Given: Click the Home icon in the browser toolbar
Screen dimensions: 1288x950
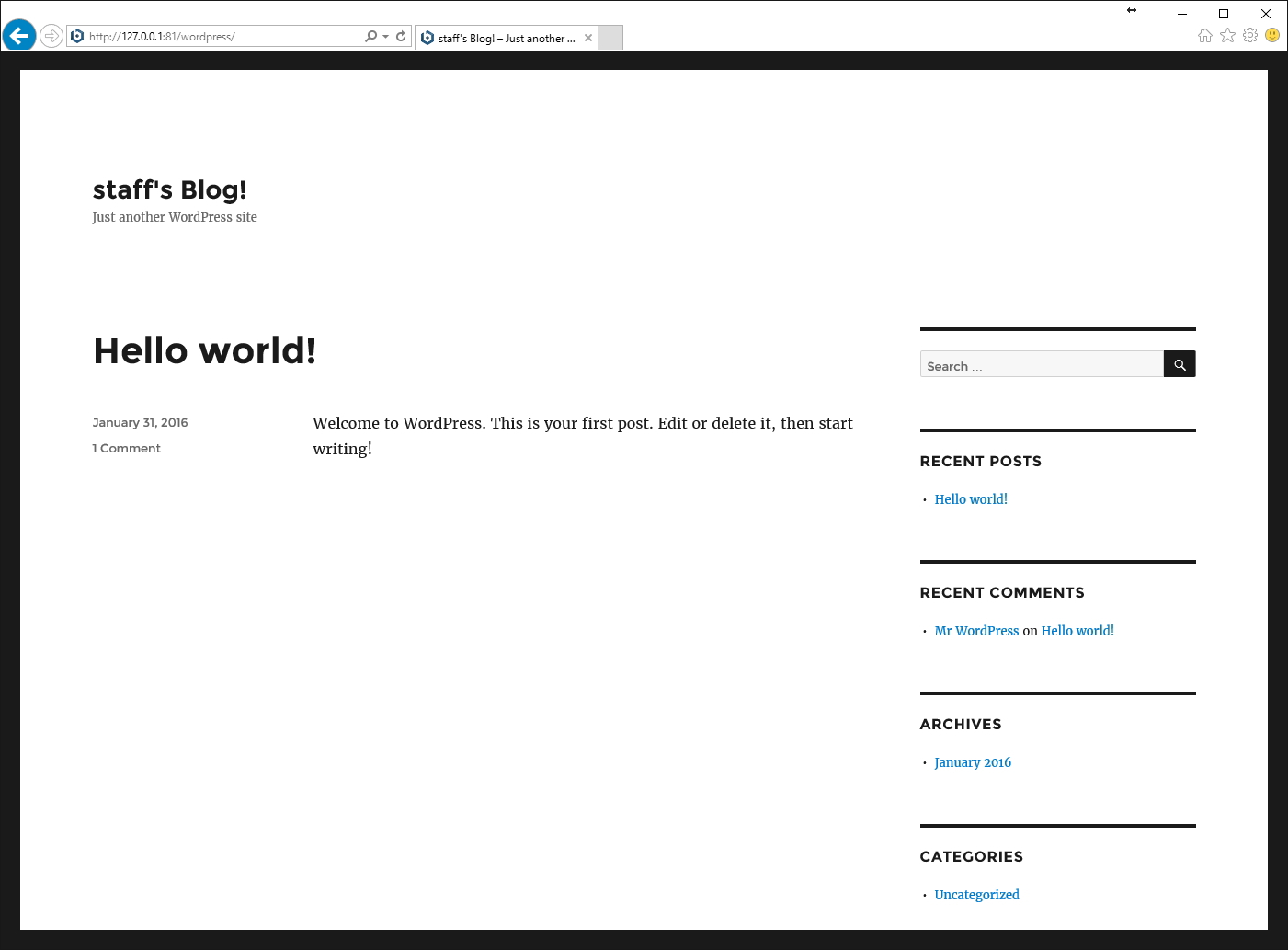Looking at the screenshot, I should [1205, 35].
